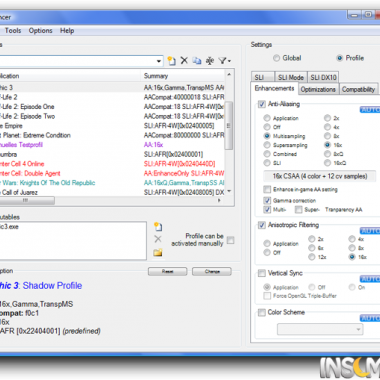Screen dimensions: 380x380
Task: Click the copy profile icon
Action: click(x=197, y=61)
